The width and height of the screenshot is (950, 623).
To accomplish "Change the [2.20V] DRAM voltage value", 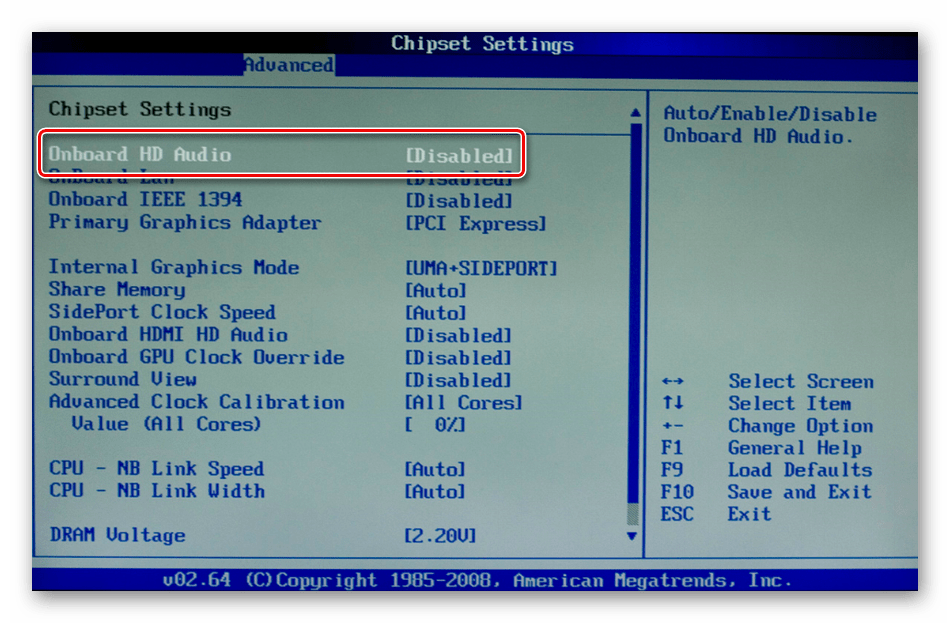I will click(x=440, y=536).
